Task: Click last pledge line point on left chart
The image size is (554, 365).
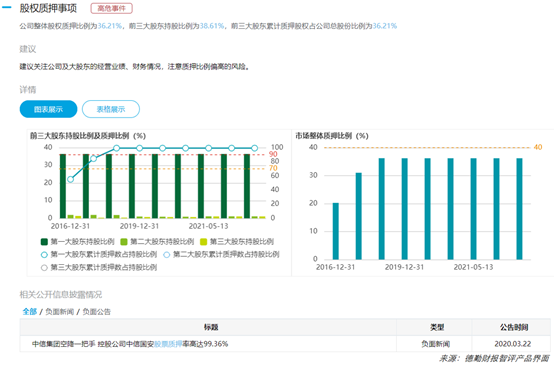Action: [x=254, y=148]
